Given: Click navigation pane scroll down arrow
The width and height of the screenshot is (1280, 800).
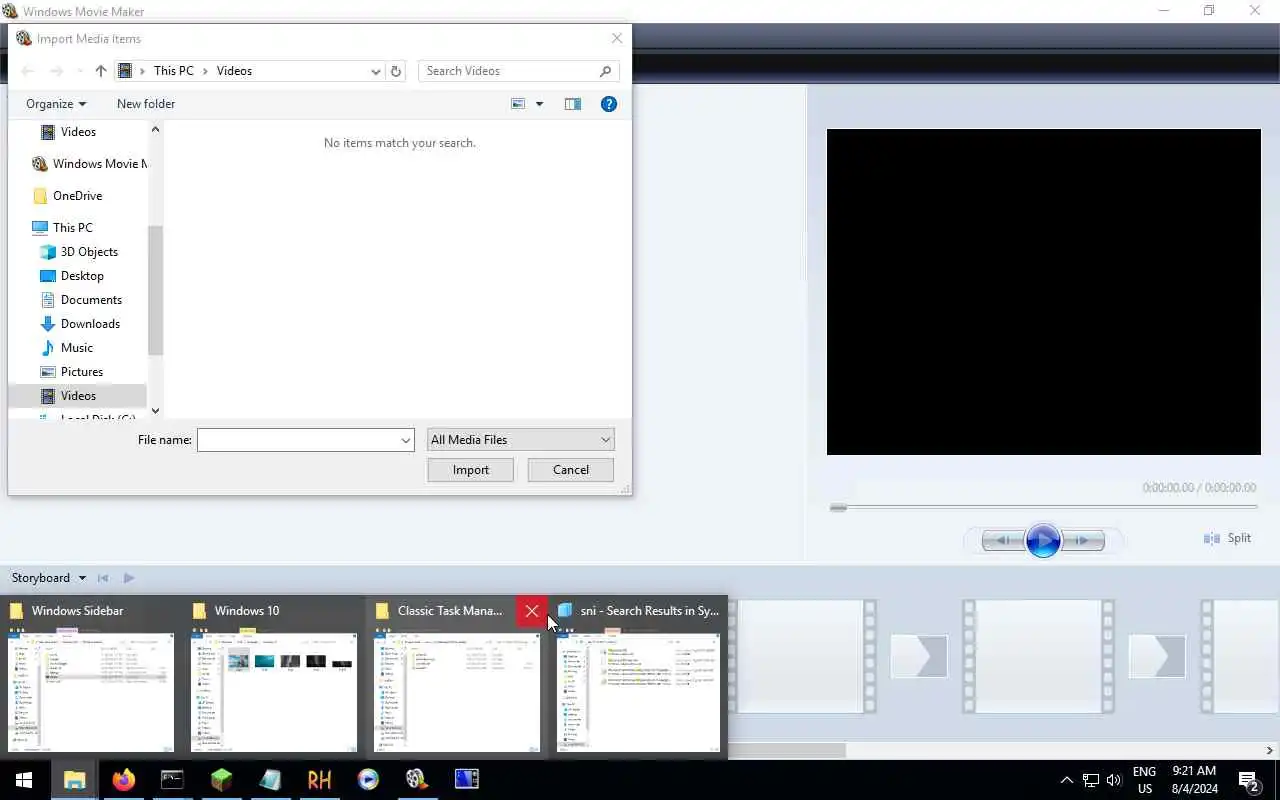Looking at the screenshot, I should tap(155, 410).
